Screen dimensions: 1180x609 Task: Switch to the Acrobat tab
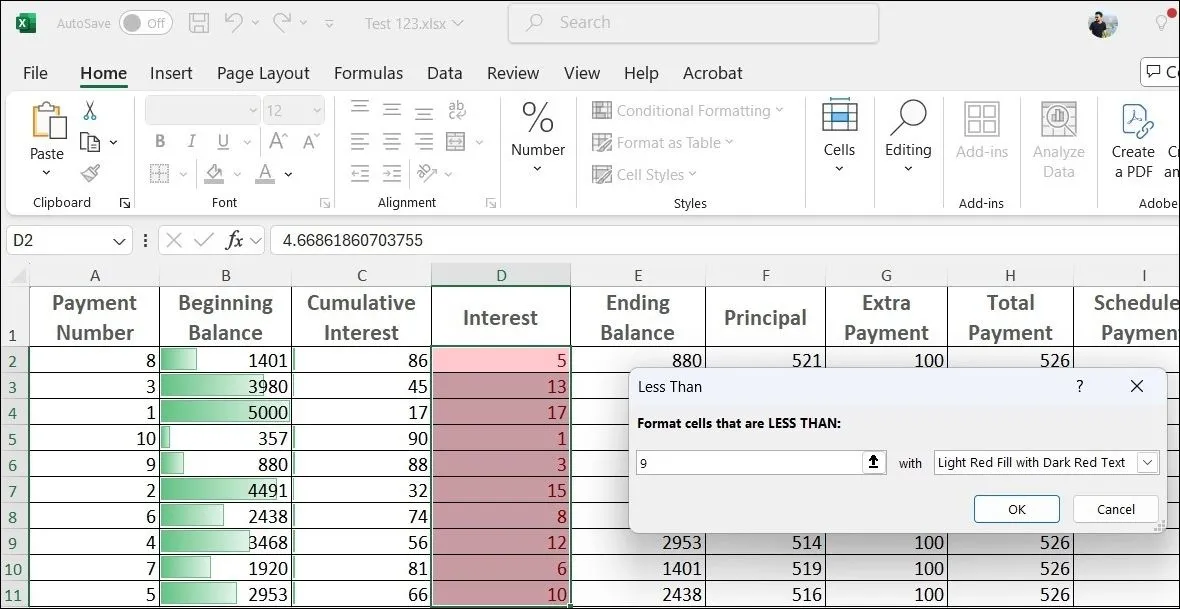click(x=713, y=73)
